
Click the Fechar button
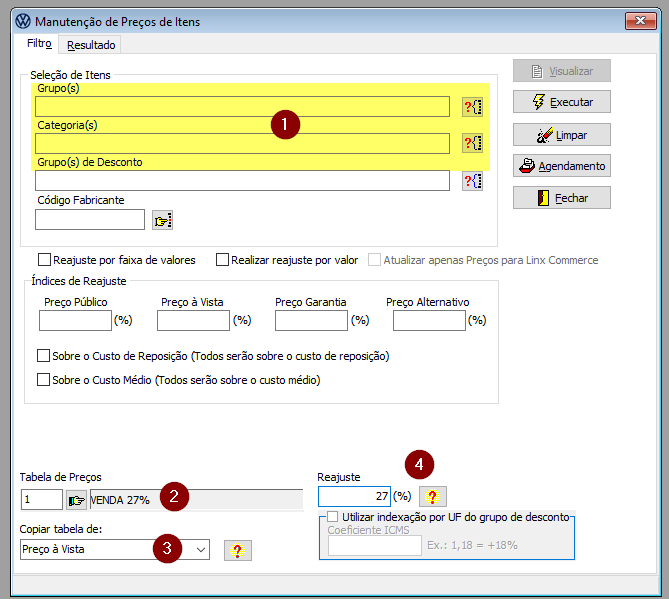point(561,198)
